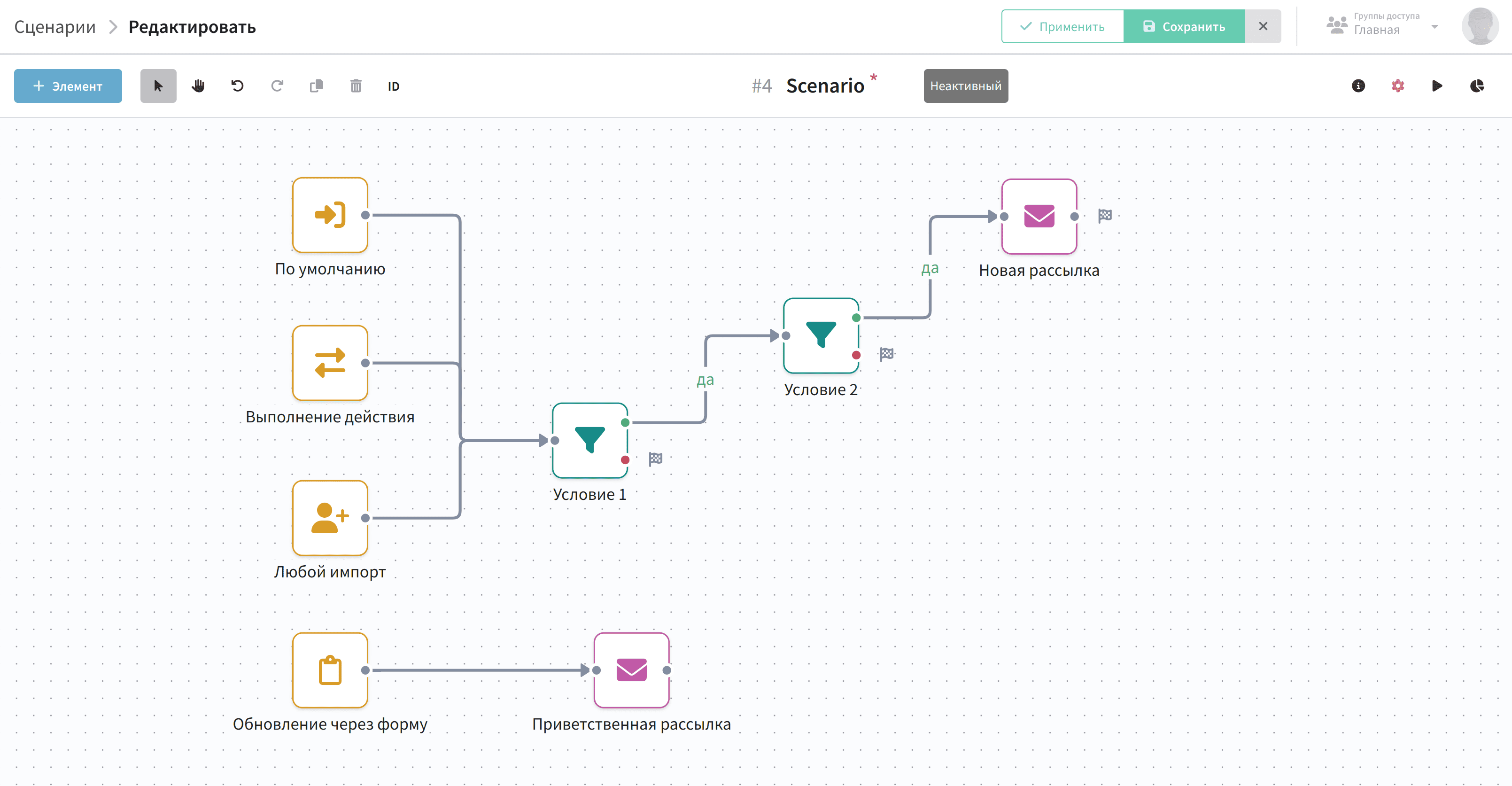Click the Применить button
The width and height of the screenshot is (1512, 786).
click(x=1062, y=26)
